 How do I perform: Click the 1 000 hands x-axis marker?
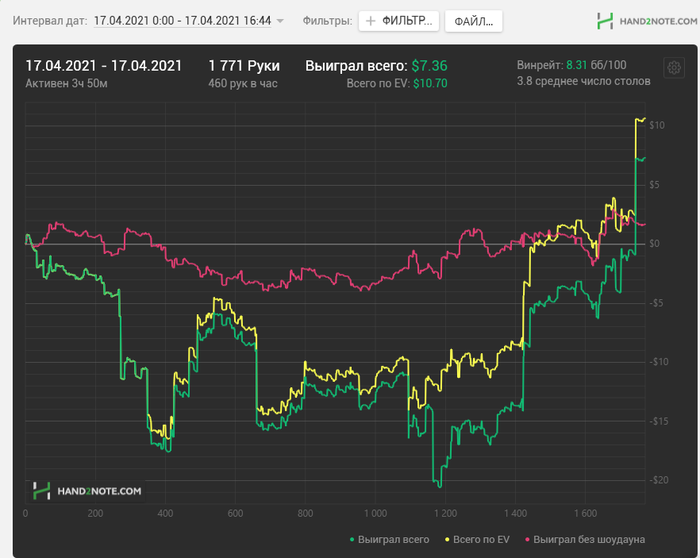click(375, 513)
